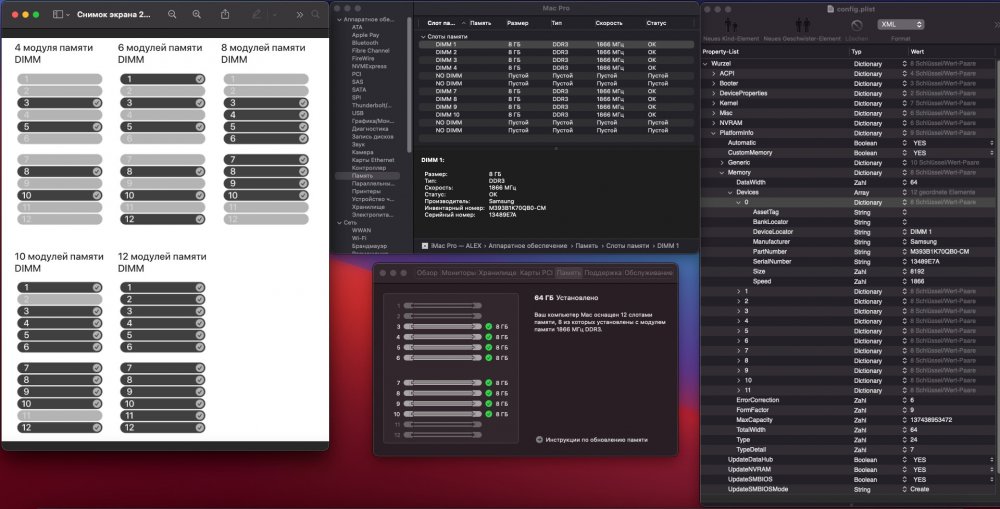
Task: Collapse the Слоты памяти group
Action: point(423,36)
